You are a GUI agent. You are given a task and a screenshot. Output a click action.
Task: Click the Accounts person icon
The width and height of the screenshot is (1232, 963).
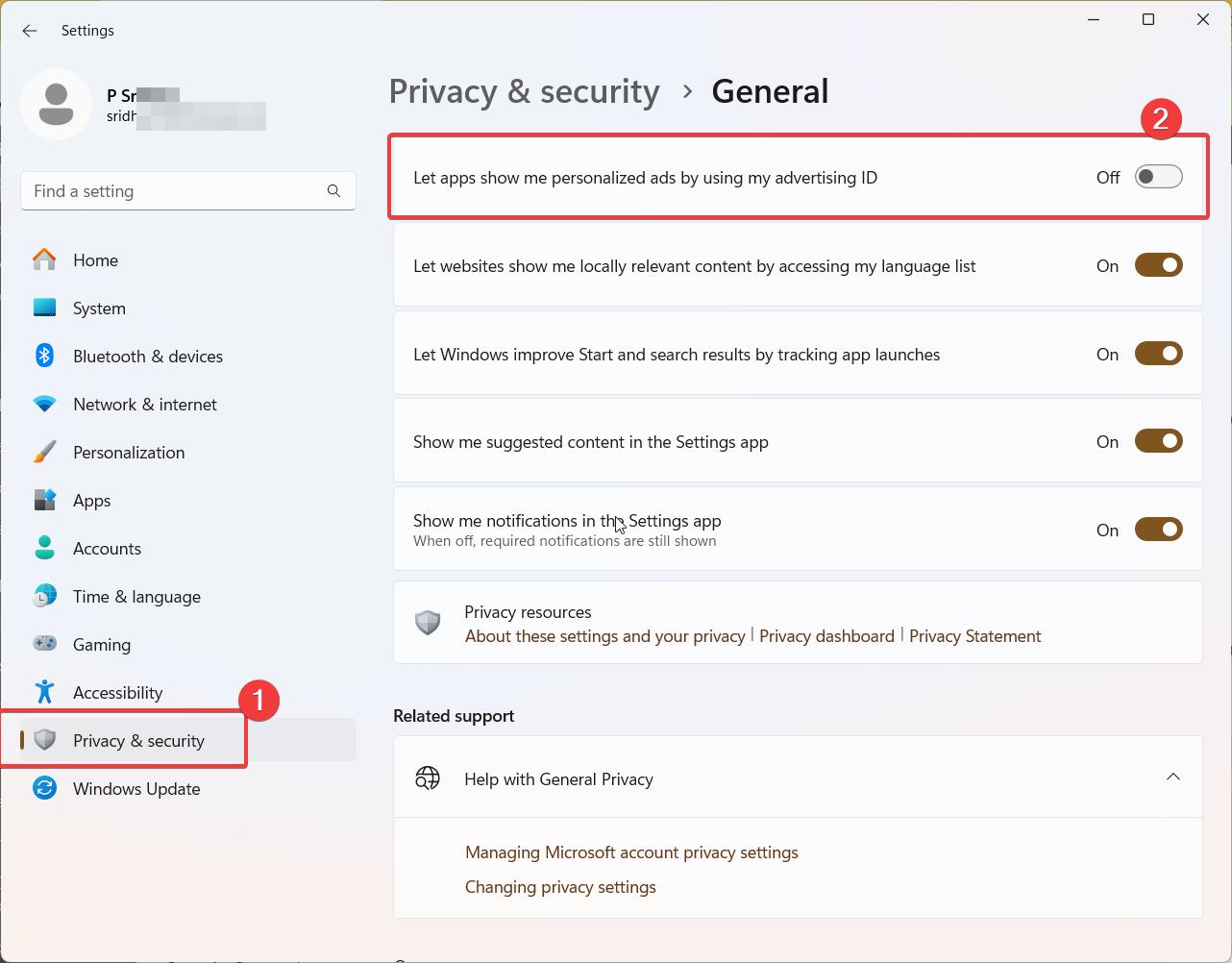(x=44, y=548)
